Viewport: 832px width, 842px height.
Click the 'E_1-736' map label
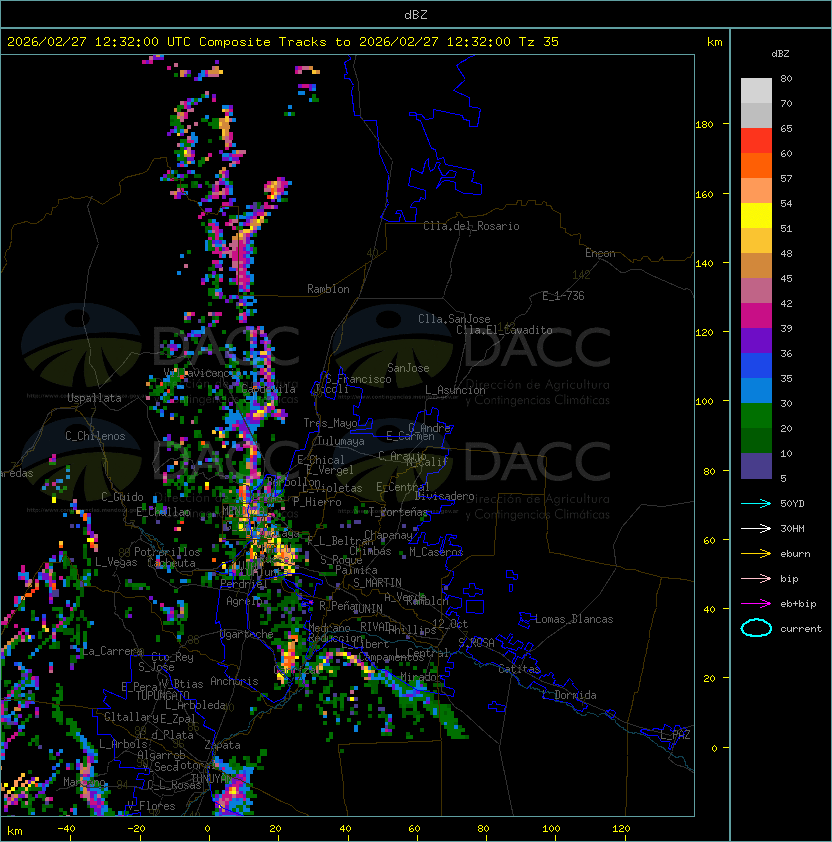coord(563,296)
